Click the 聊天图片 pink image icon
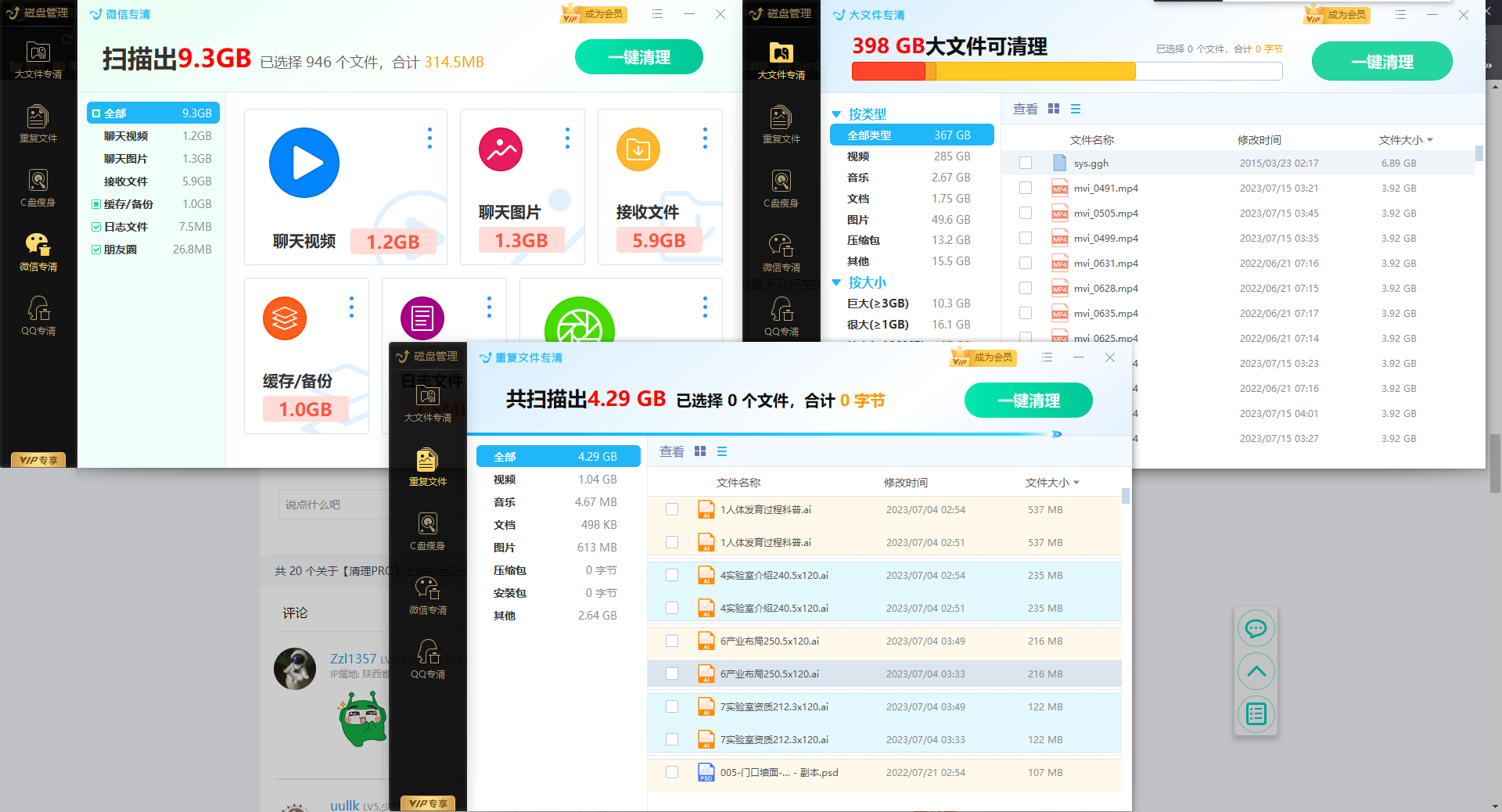 click(501, 149)
